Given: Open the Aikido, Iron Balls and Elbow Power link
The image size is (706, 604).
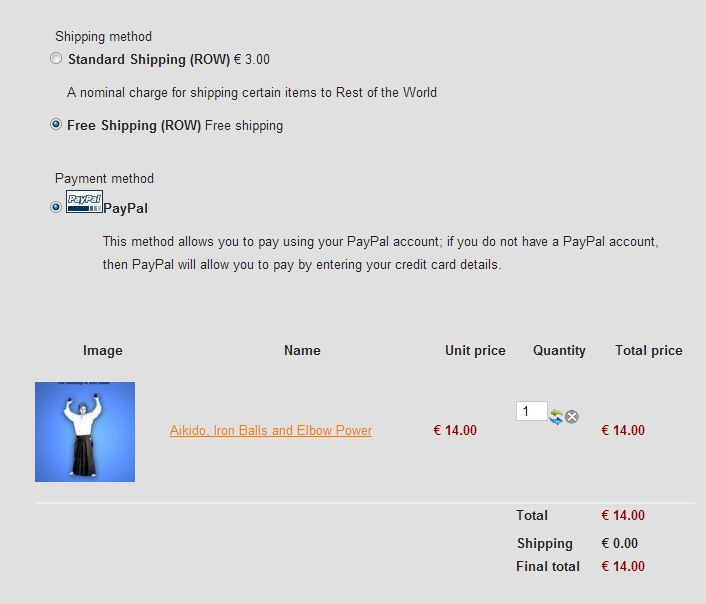Looking at the screenshot, I should pos(271,431).
